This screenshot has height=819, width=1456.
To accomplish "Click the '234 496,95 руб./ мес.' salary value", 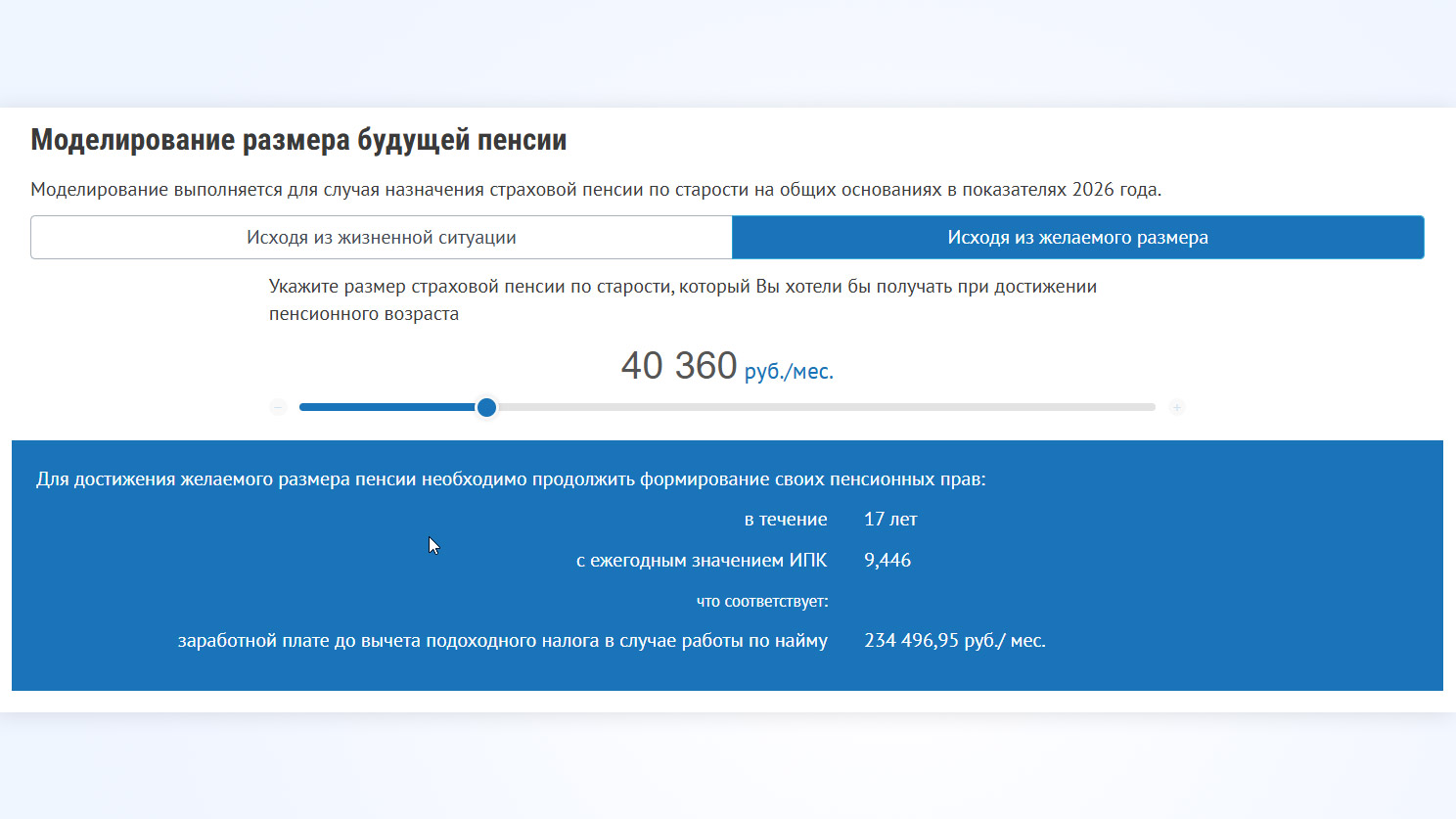I will pyautogui.click(x=954, y=641).
